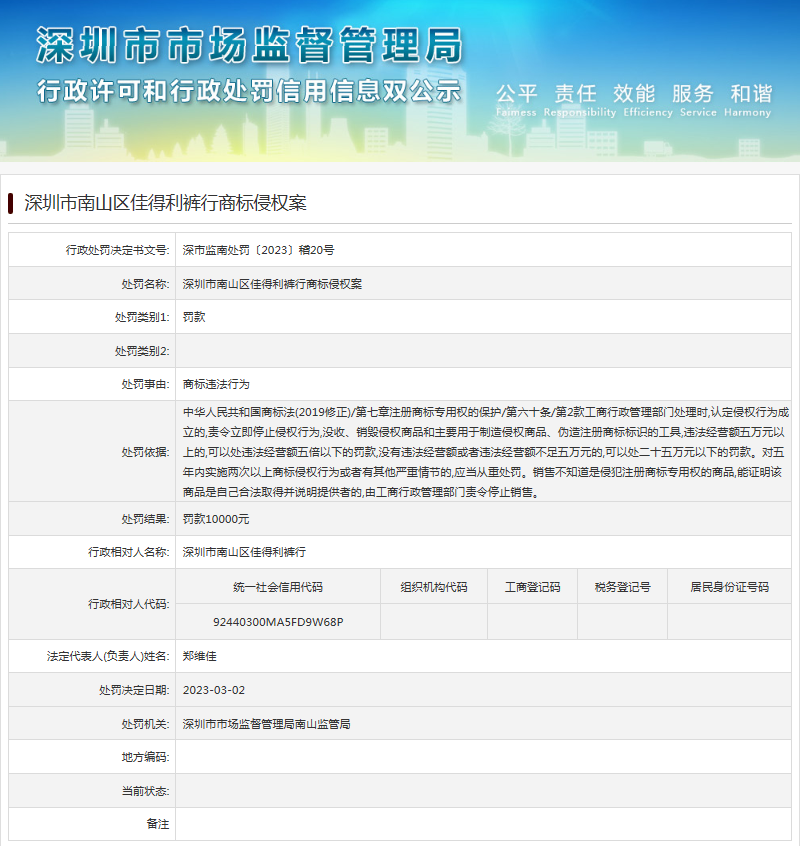Click the page heading 深圳市南山区佳得利裤行商标侵权案
This screenshot has width=800, height=846.
point(165,203)
